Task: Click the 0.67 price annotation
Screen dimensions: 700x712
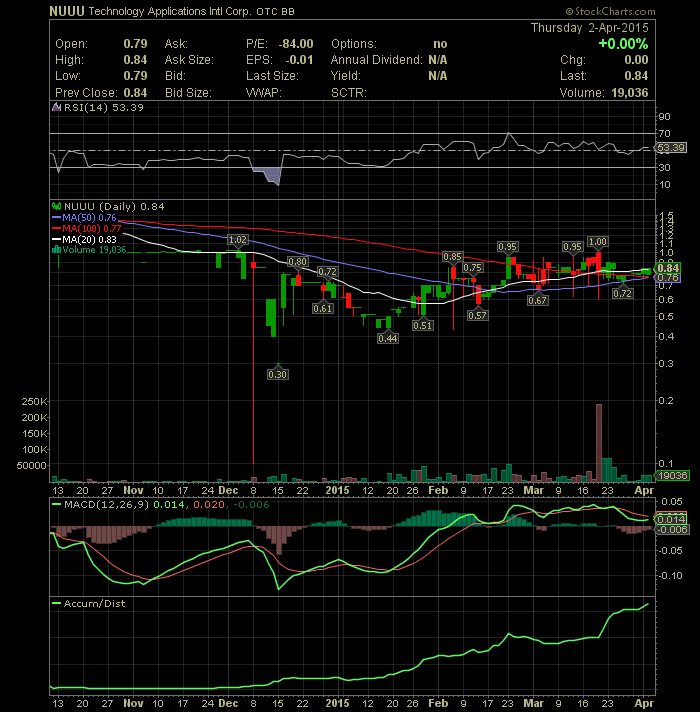Action: tap(537, 301)
